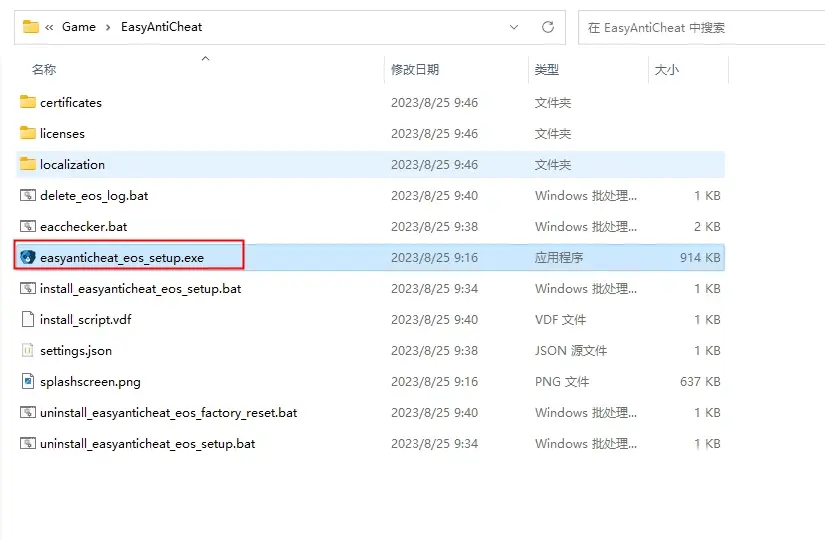Click the easyanticheat_eos_setup.exe application icon
The height and width of the screenshot is (540, 825).
[x=28, y=257]
